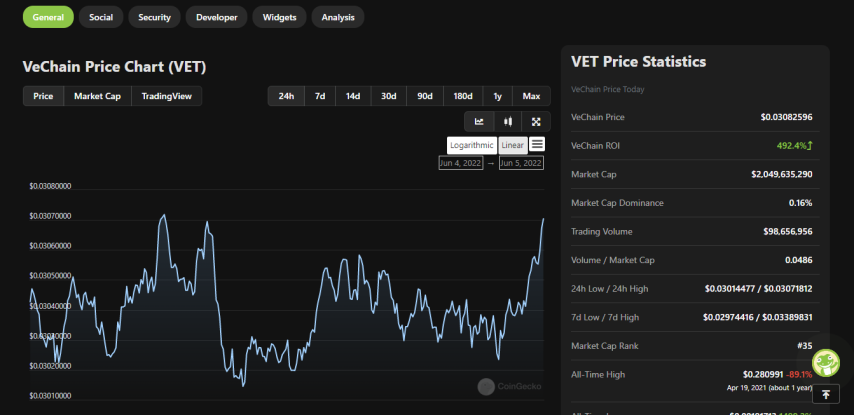Click the scroll-to-top arrow button
This screenshot has width=854, height=415.
click(826, 394)
